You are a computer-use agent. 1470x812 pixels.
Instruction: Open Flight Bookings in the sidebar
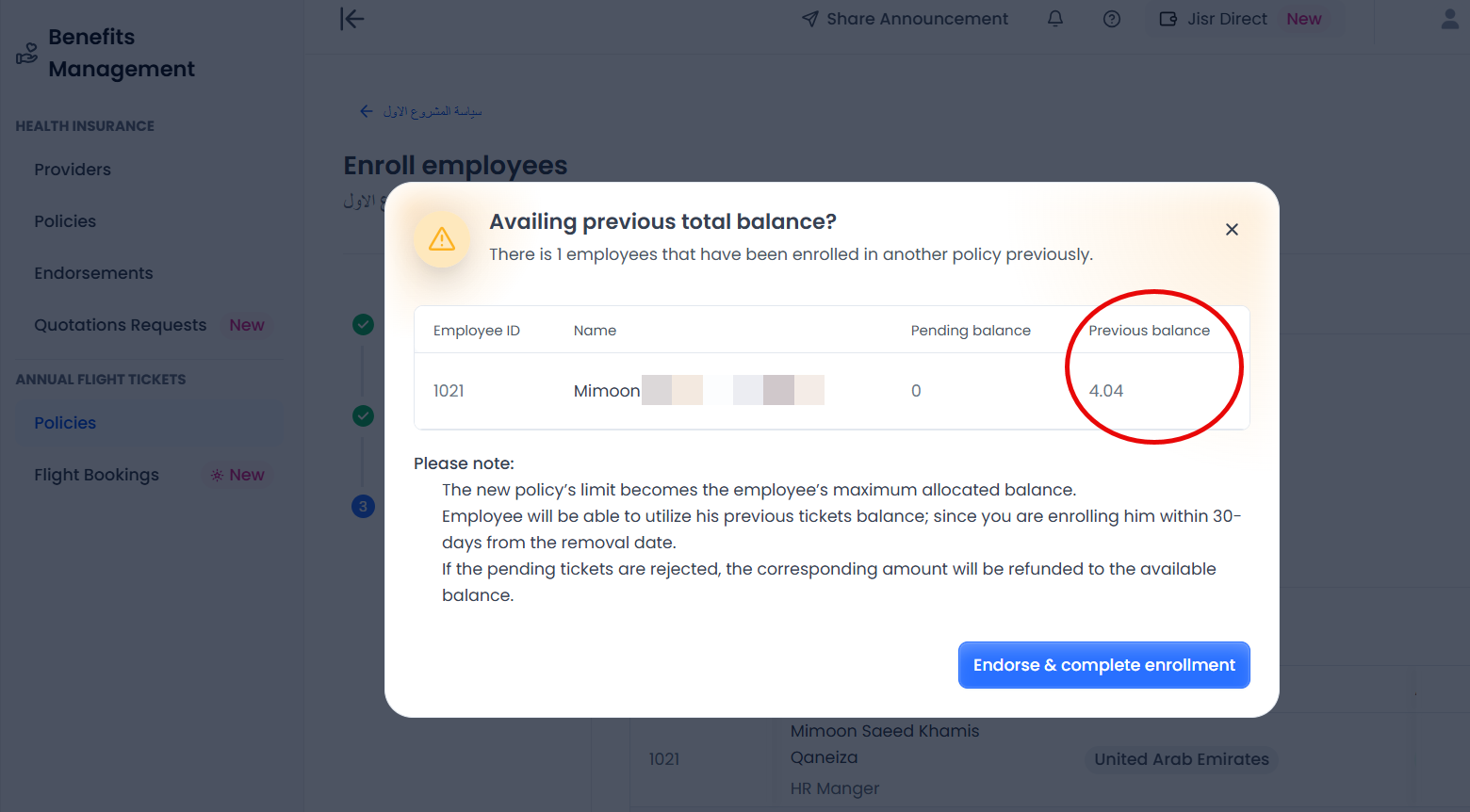pos(96,475)
